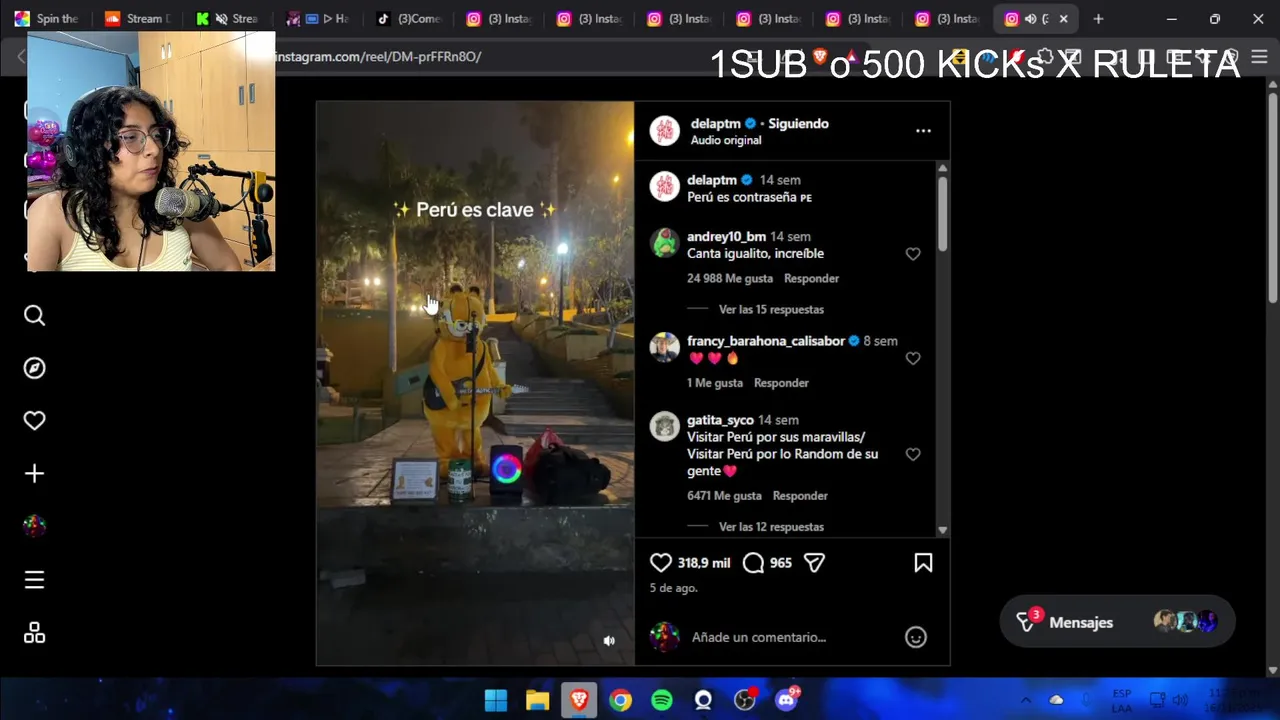Click the 'Audio original' link
Screen dimensions: 1280x720
(726, 140)
